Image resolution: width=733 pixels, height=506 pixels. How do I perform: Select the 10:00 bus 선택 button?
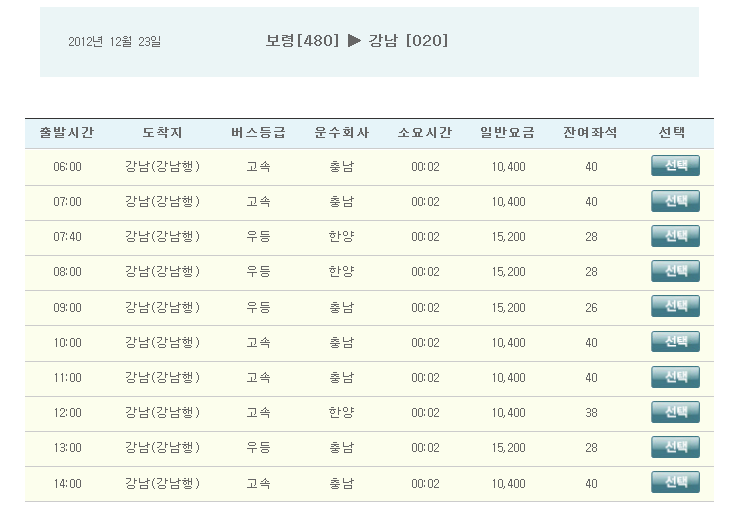(675, 342)
